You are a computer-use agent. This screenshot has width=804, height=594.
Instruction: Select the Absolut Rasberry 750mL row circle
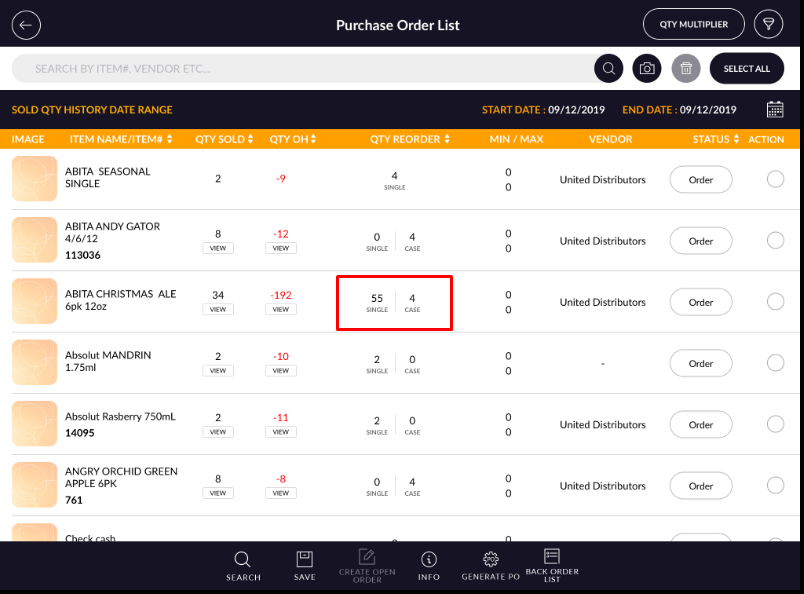pyautogui.click(x=775, y=424)
